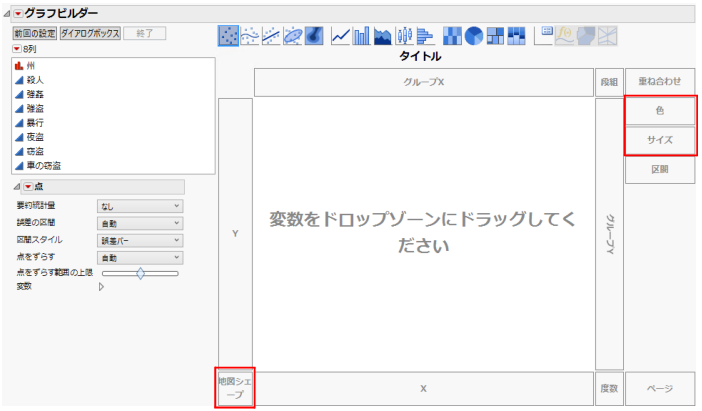Expand the 変数 disclosure triangle

(x=101, y=287)
